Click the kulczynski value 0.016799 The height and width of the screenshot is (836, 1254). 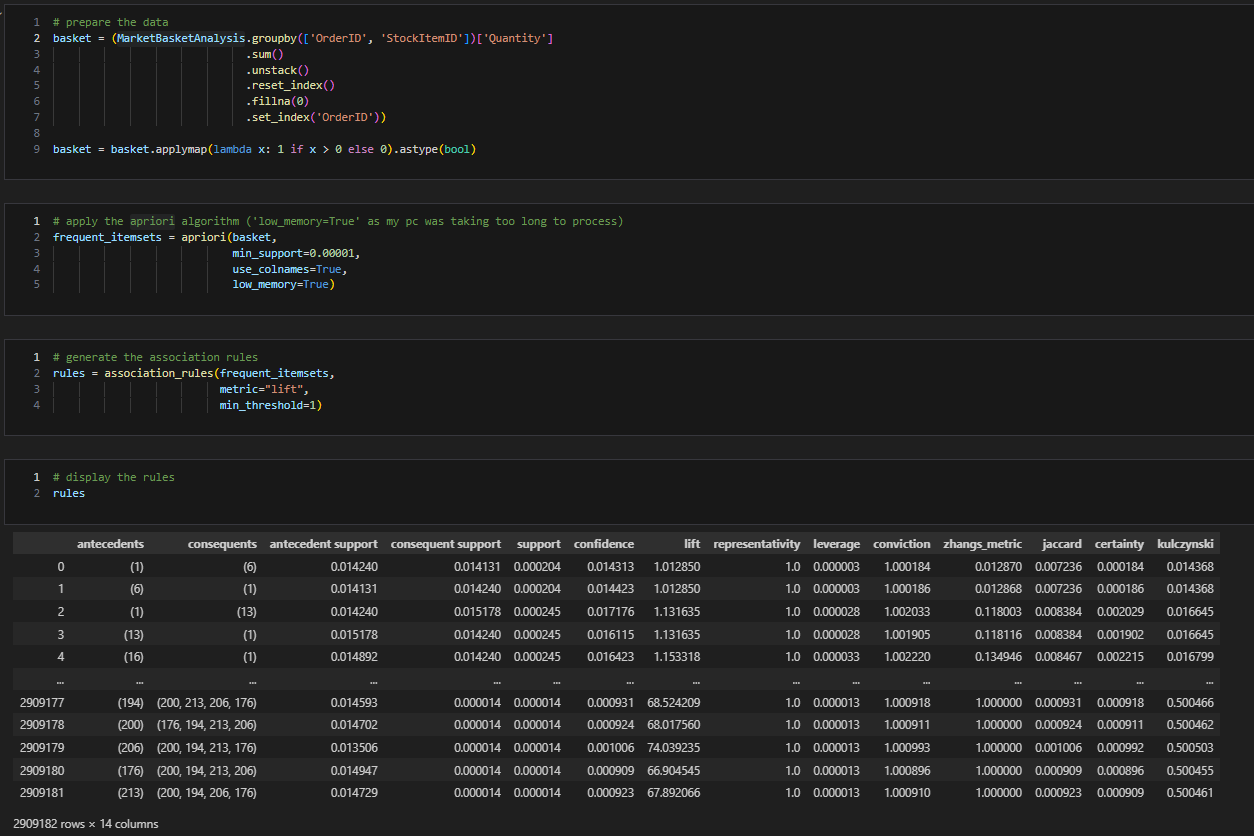click(x=1190, y=657)
